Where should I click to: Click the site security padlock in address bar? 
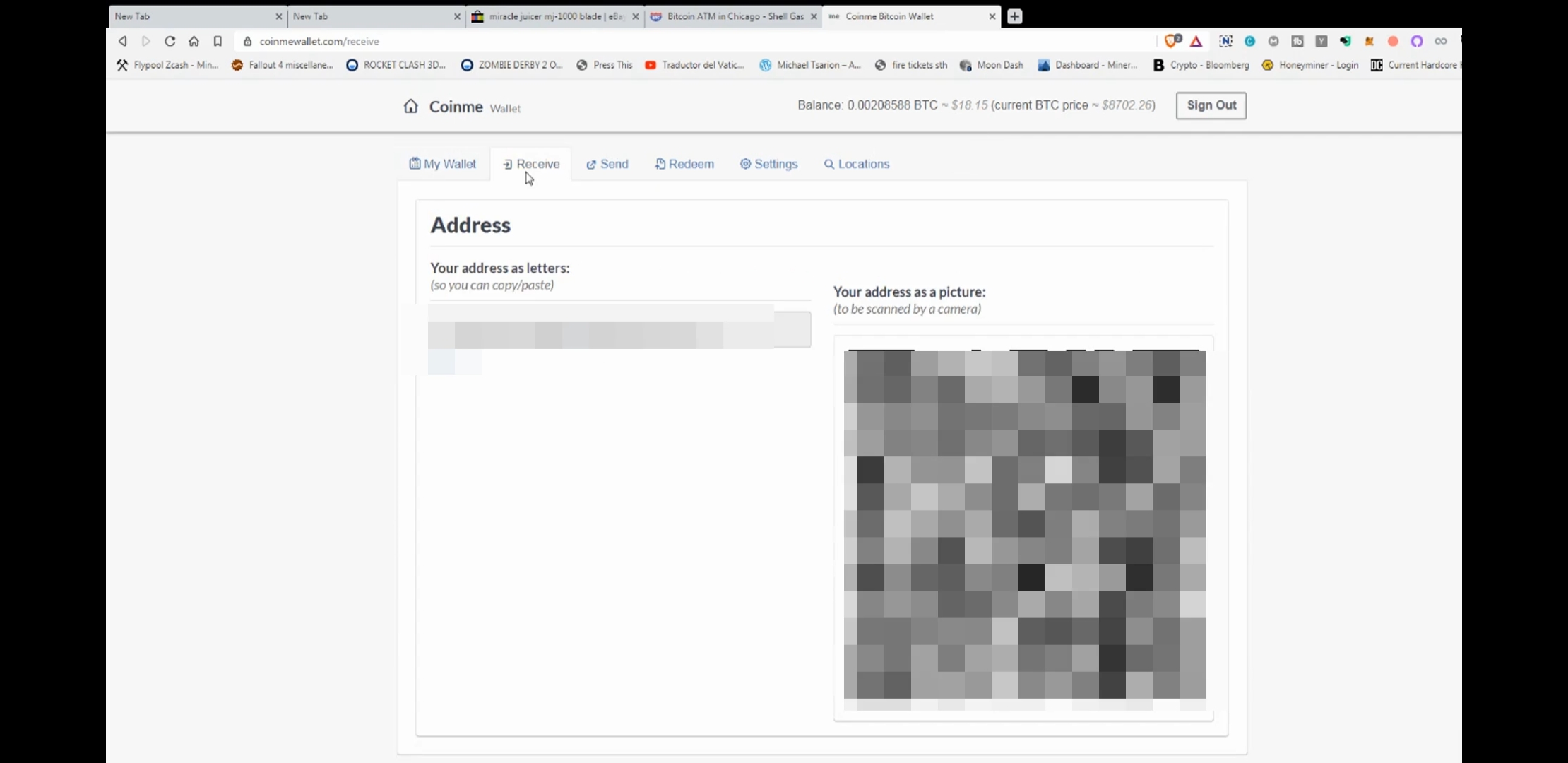point(247,42)
